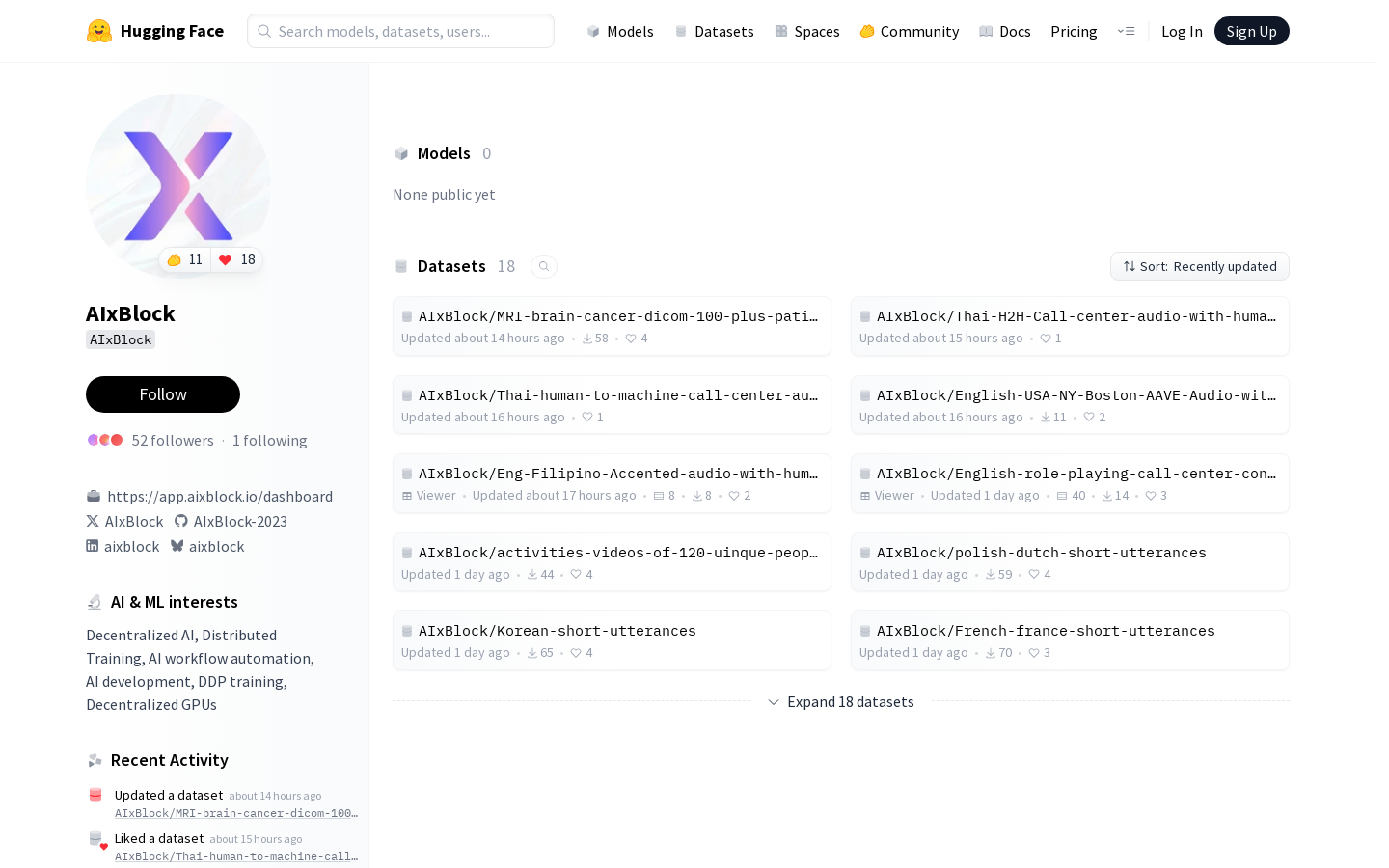The height and width of the screenshot is (868, 1389).
Task: Open recent activity Thai-human-to-machine-call link
Action: click(x=236, y=856)
